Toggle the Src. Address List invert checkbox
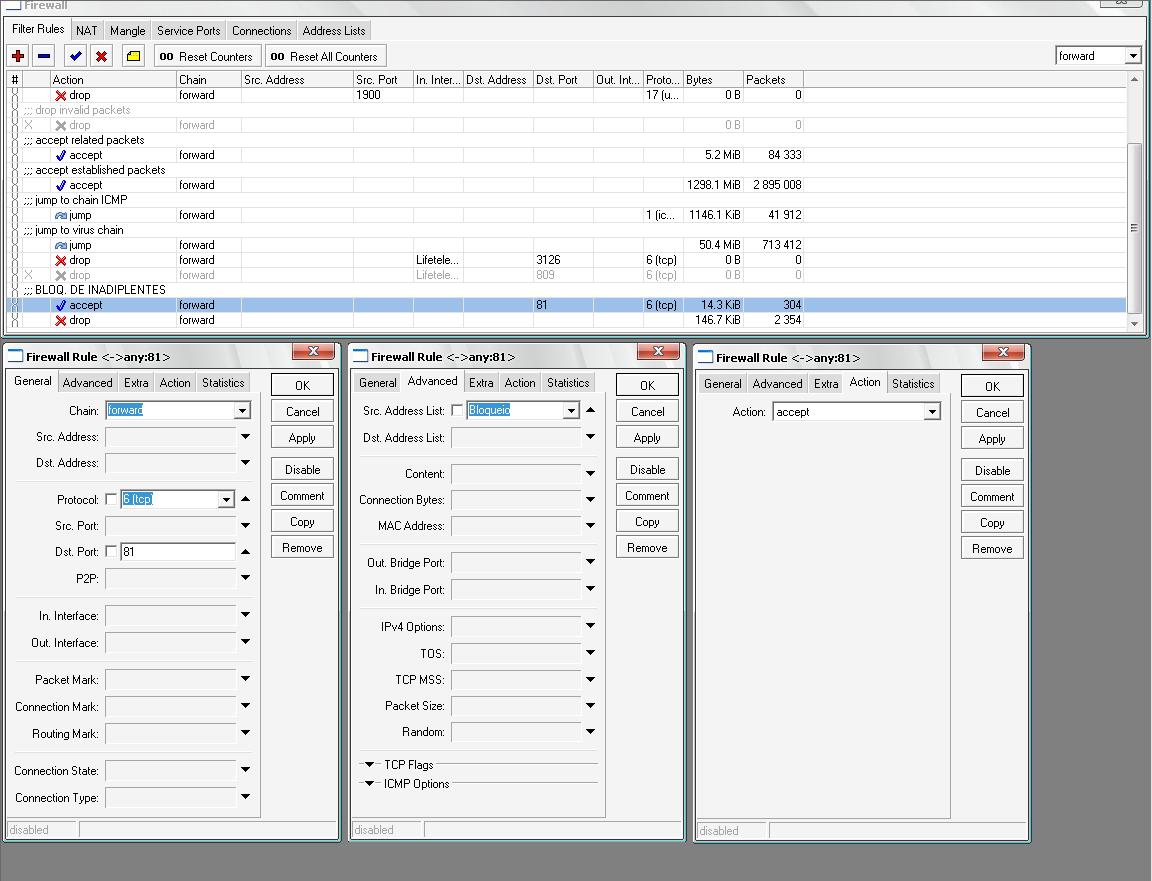The height and width of the screenshot is (881, 1152). 457,410
